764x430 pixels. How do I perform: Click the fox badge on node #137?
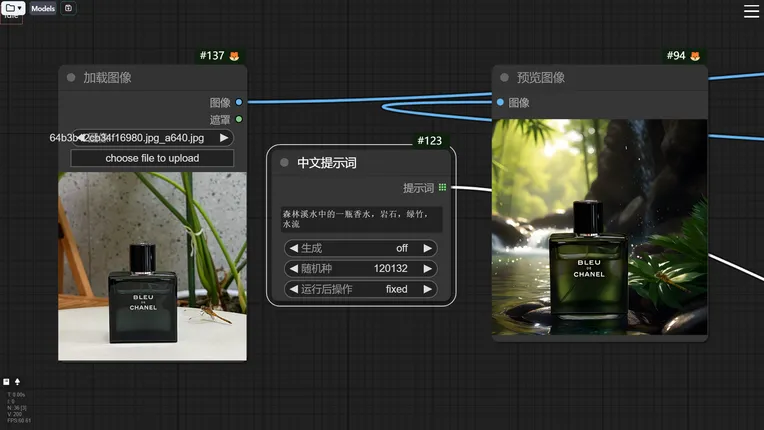pos(235,56)
